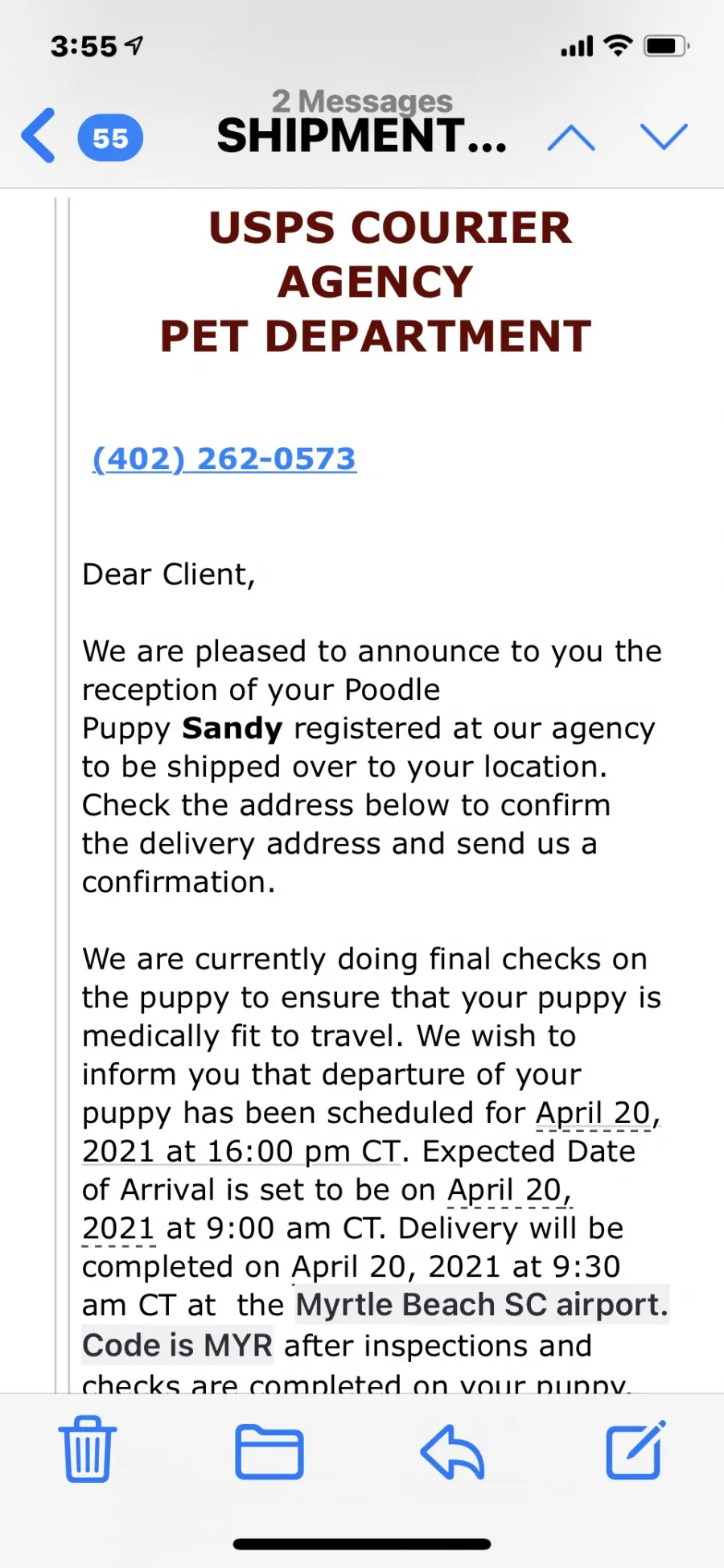Tap the arrival date April 20 link
This screenshot has height=1568, width=724.
pyautogui.click(x=510, y=1189)
